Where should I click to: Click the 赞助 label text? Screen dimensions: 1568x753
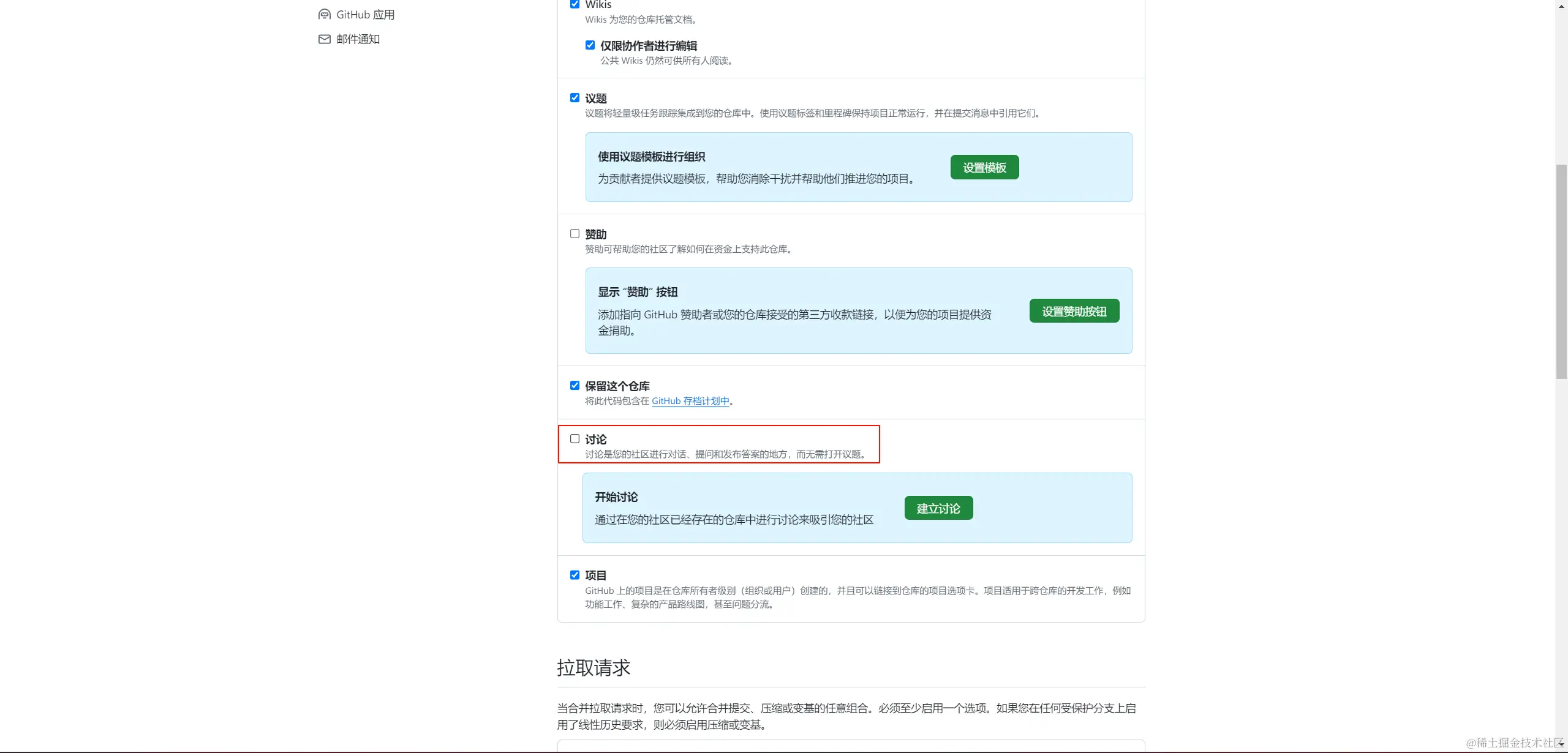coord(595,234)
